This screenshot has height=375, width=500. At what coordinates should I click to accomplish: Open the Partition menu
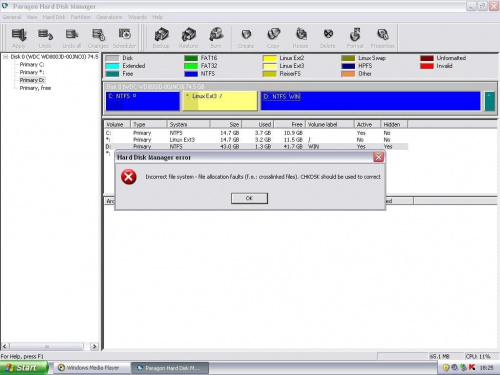(x=80, y=17)
